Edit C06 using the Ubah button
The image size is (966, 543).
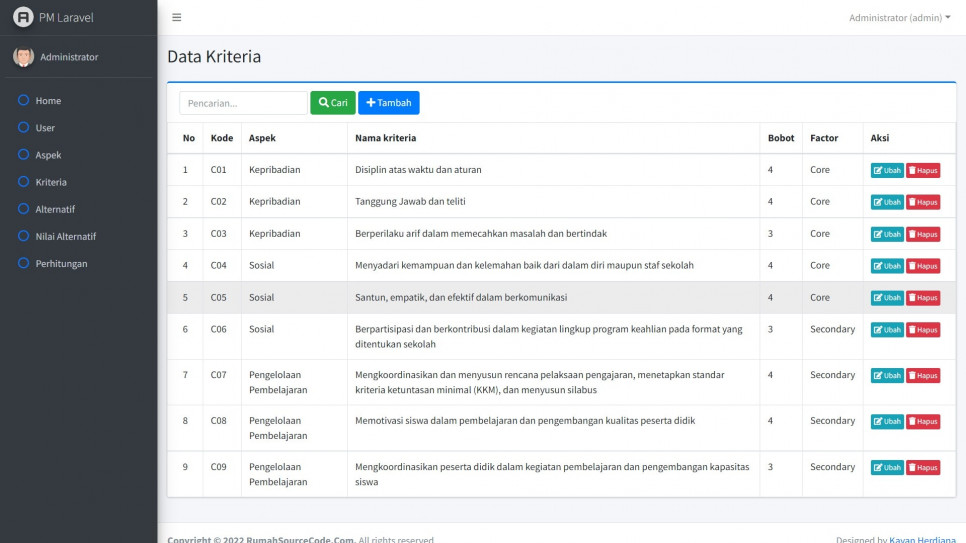coord(887,330)
